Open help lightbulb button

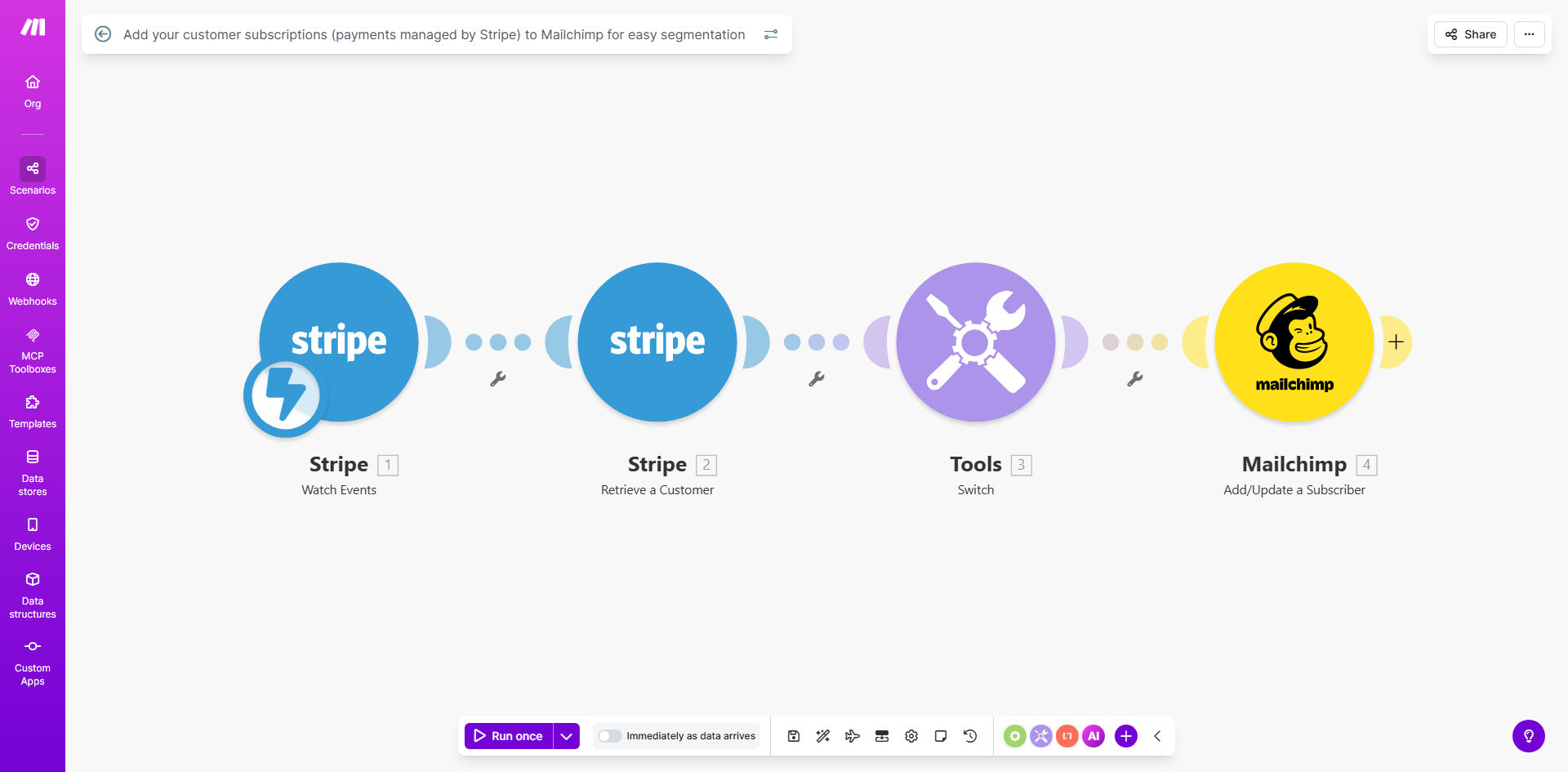point(1529,736)
